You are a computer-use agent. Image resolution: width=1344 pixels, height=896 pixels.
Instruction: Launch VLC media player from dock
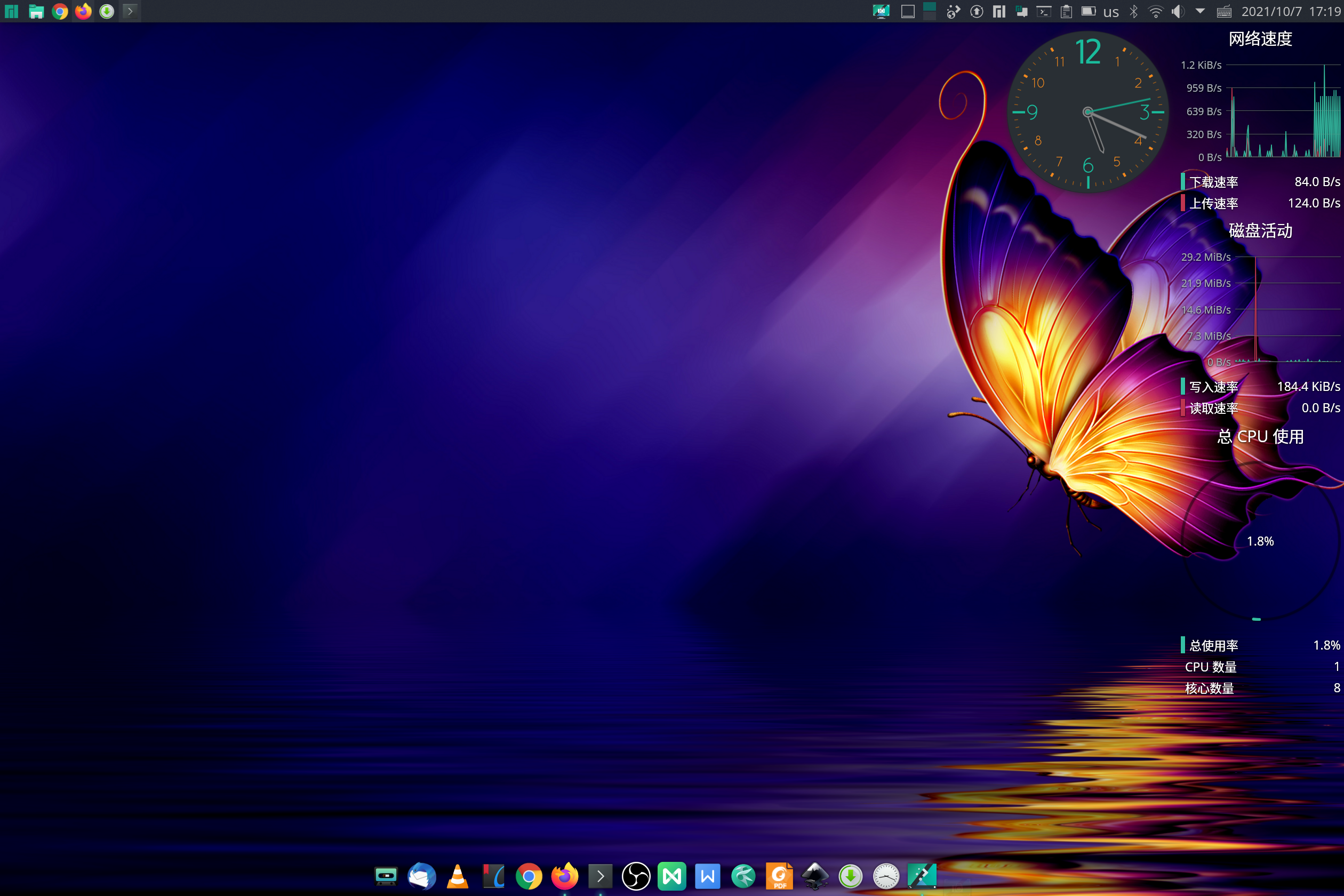click(x=458, y=876)
